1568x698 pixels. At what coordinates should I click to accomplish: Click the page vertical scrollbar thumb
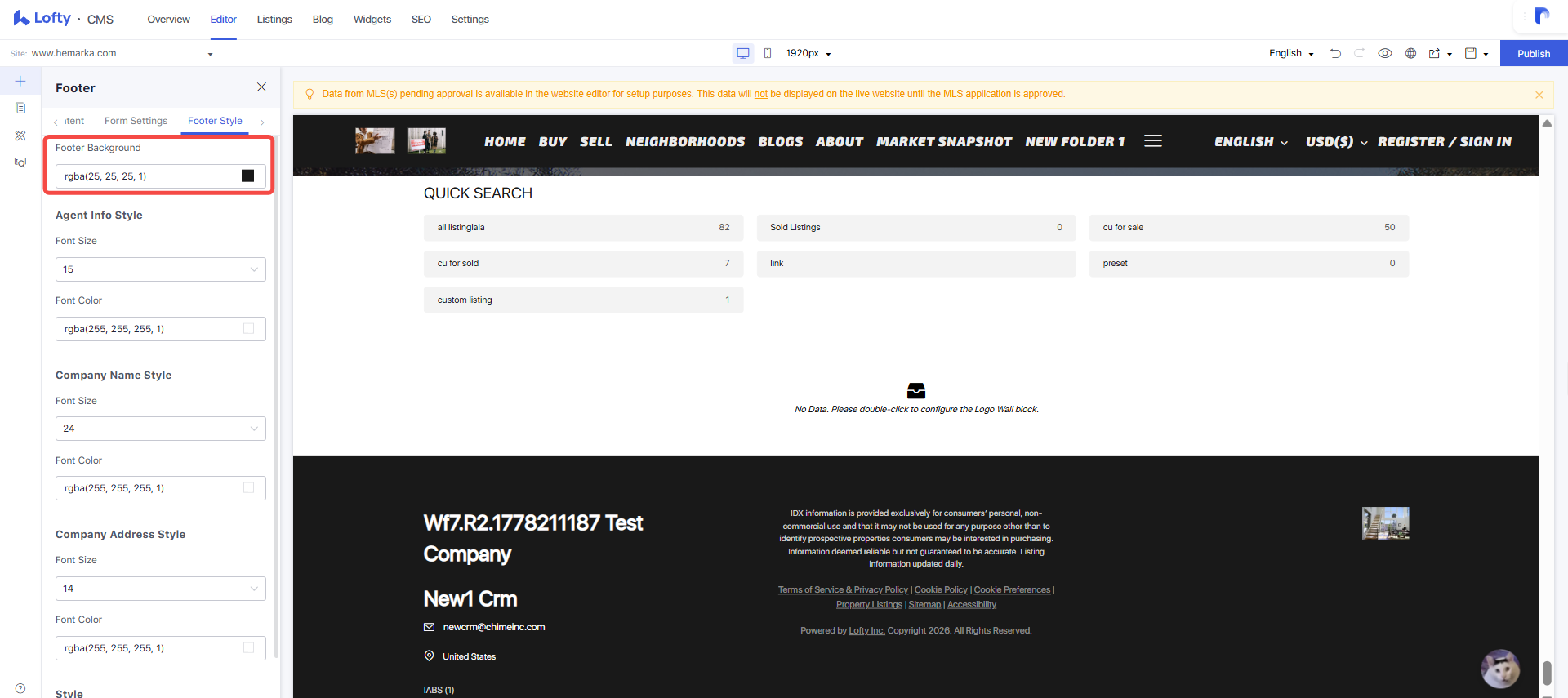click(1547, 673)
